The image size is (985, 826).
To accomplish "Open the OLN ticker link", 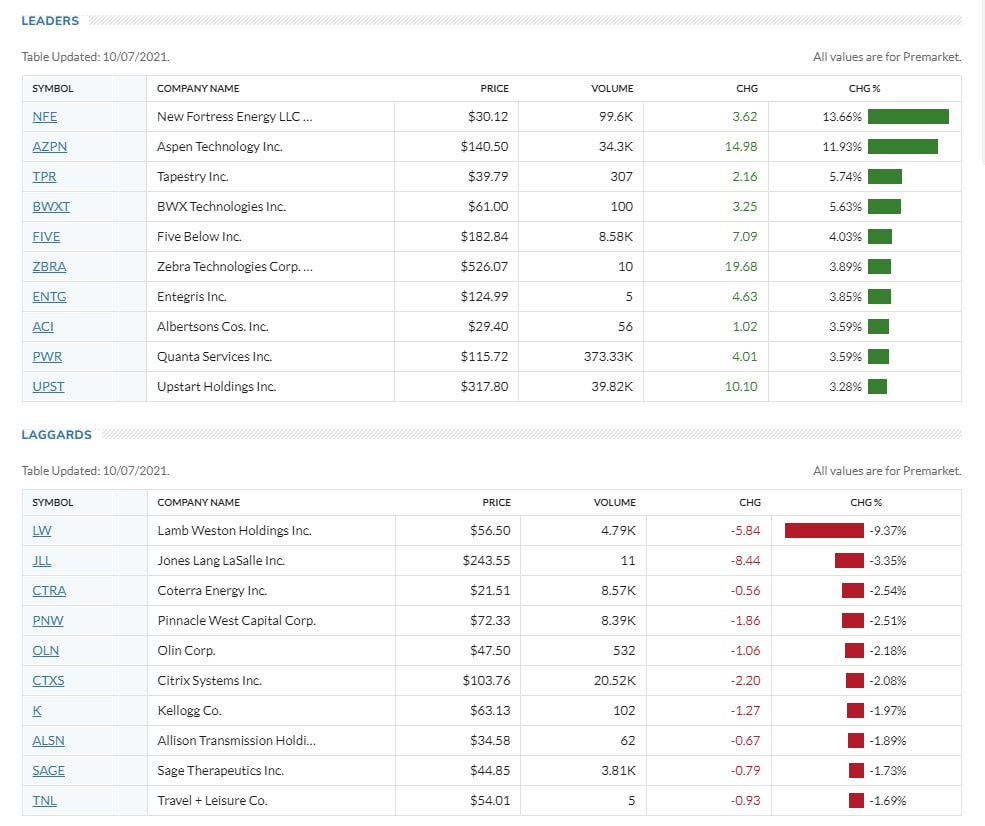I will tap(46, 651).
